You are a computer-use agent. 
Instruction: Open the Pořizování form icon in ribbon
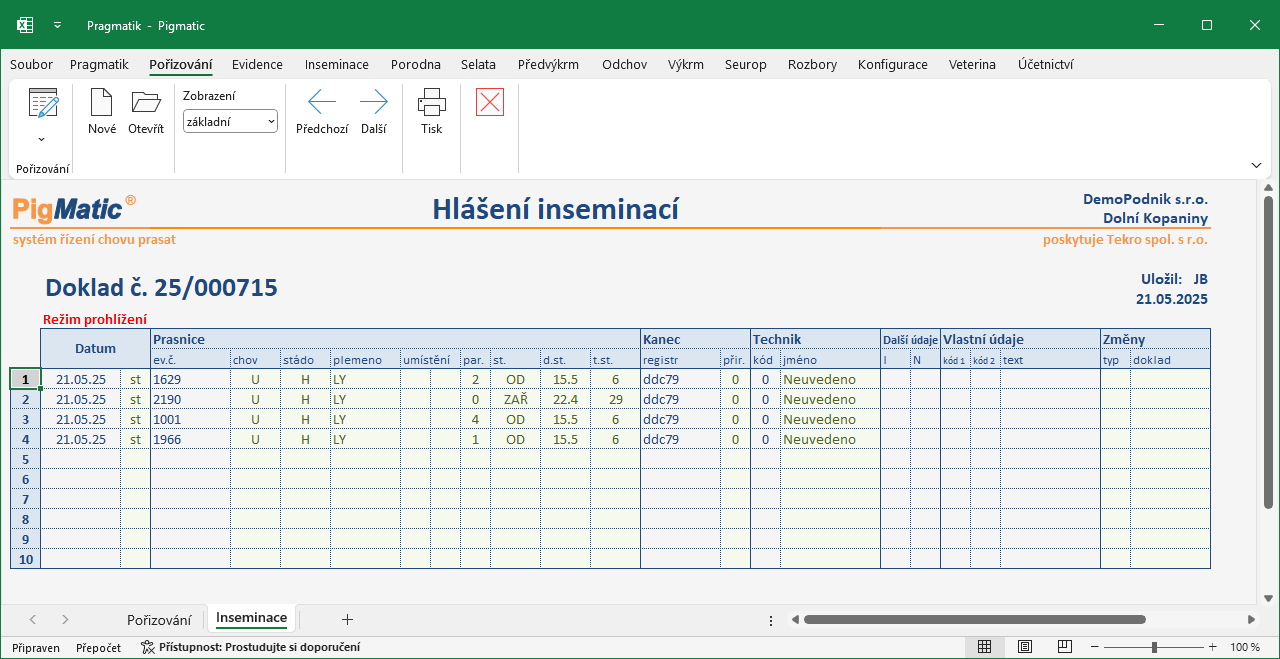(43, 104)
